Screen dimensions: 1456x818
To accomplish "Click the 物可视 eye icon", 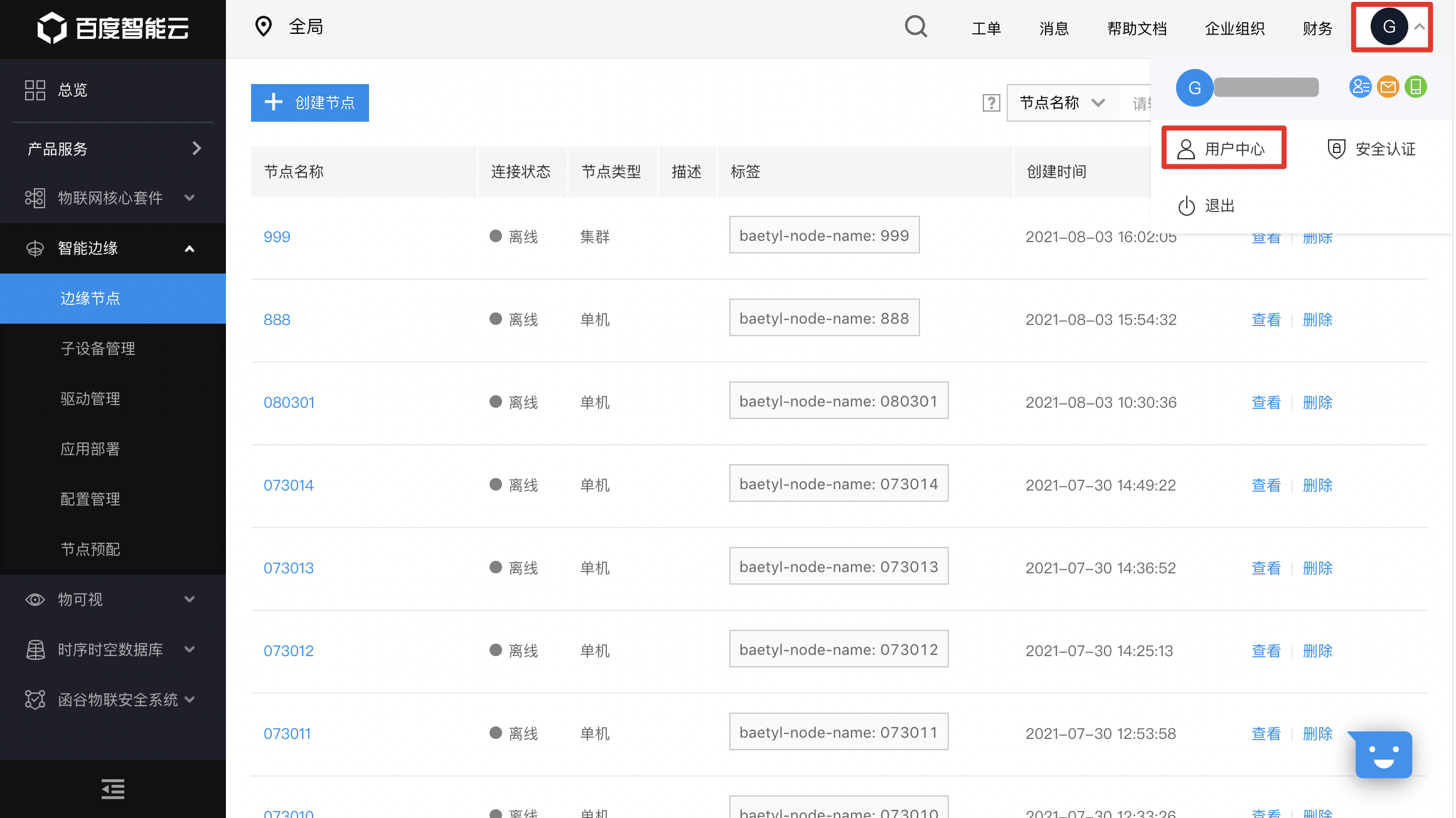I will coord(35,599).
